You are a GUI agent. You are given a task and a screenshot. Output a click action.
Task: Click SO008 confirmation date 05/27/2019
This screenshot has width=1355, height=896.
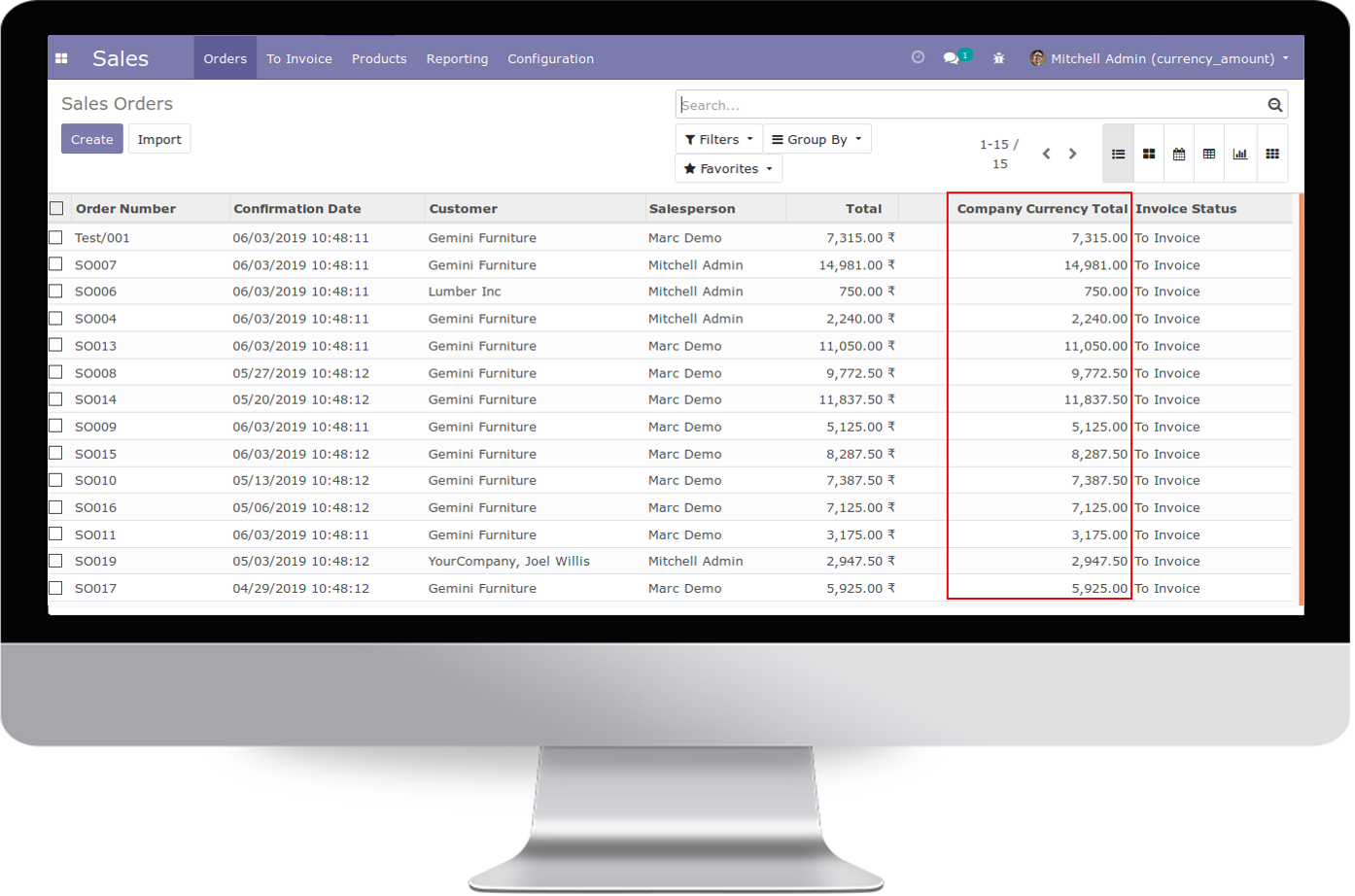[300, 372]
